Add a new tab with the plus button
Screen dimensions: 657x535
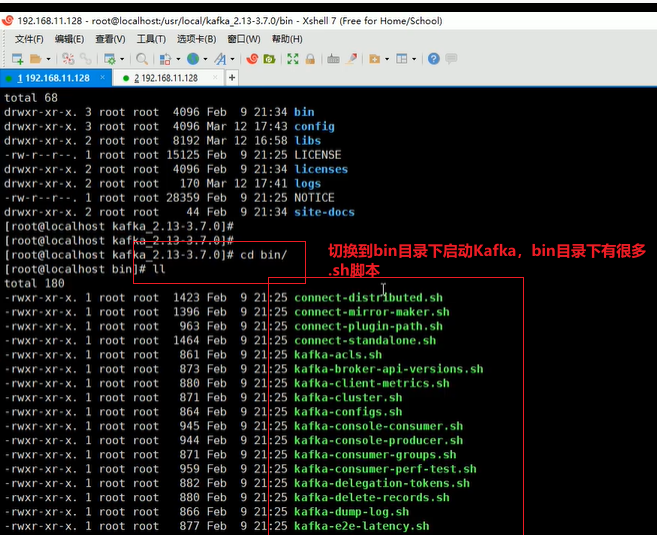[232, 78]
